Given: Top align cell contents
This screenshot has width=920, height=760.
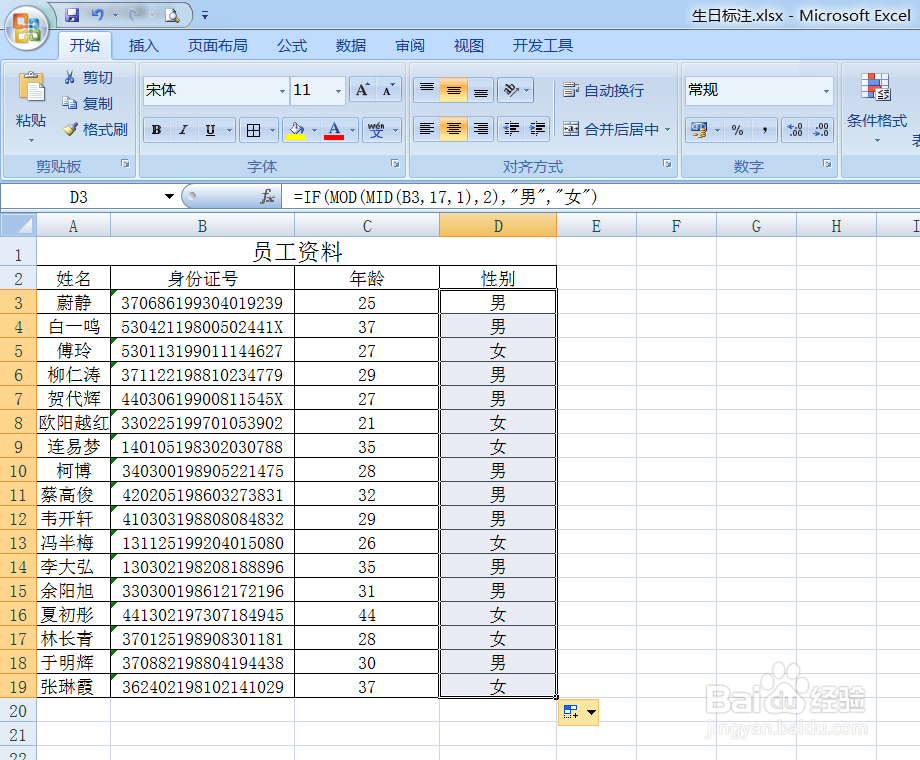Looking at the screenshot, I should tap(427, 90).
